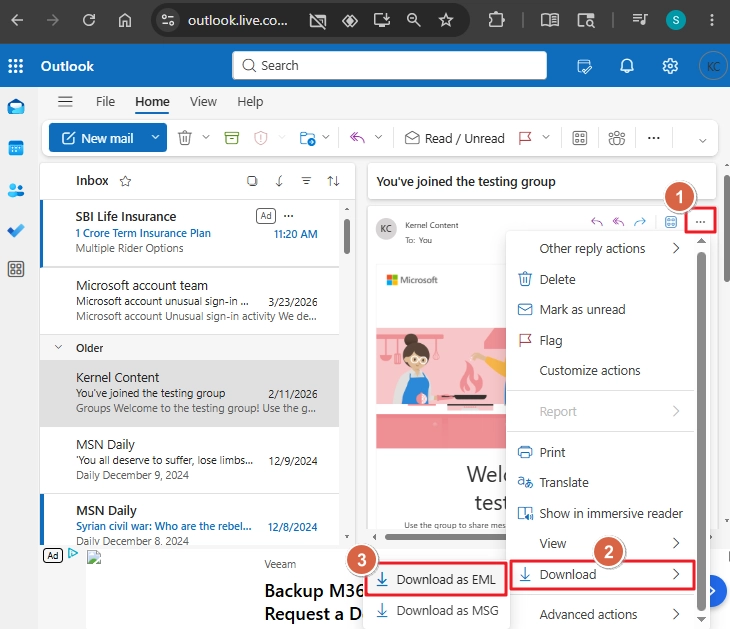Go to browser home page
This screenshot has height=629, width=730.
pos(124,20)
